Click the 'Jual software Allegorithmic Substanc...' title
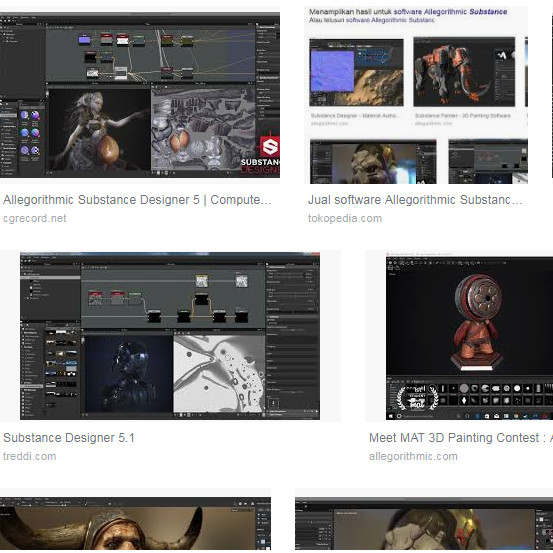Viewport: 553px width, 553px height. (x=415, y=200)
